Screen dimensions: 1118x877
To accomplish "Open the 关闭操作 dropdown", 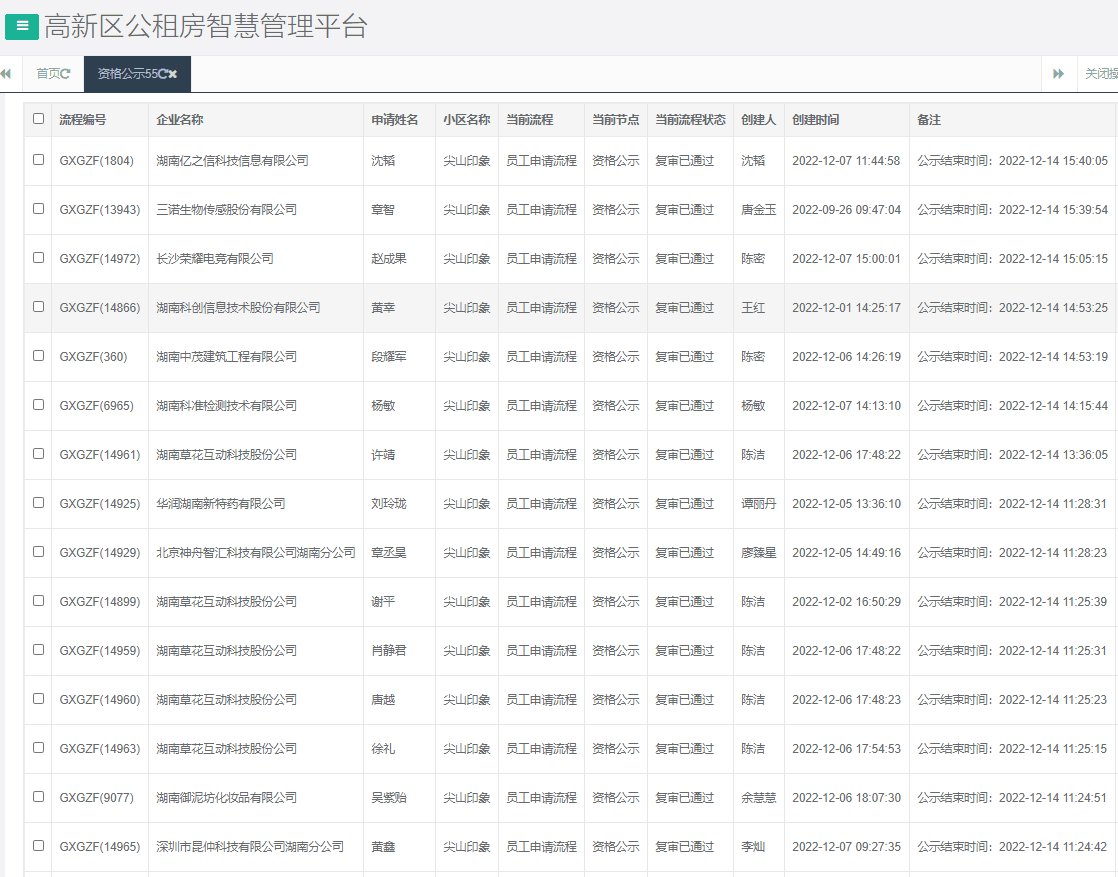I will tap(1100, 73).
